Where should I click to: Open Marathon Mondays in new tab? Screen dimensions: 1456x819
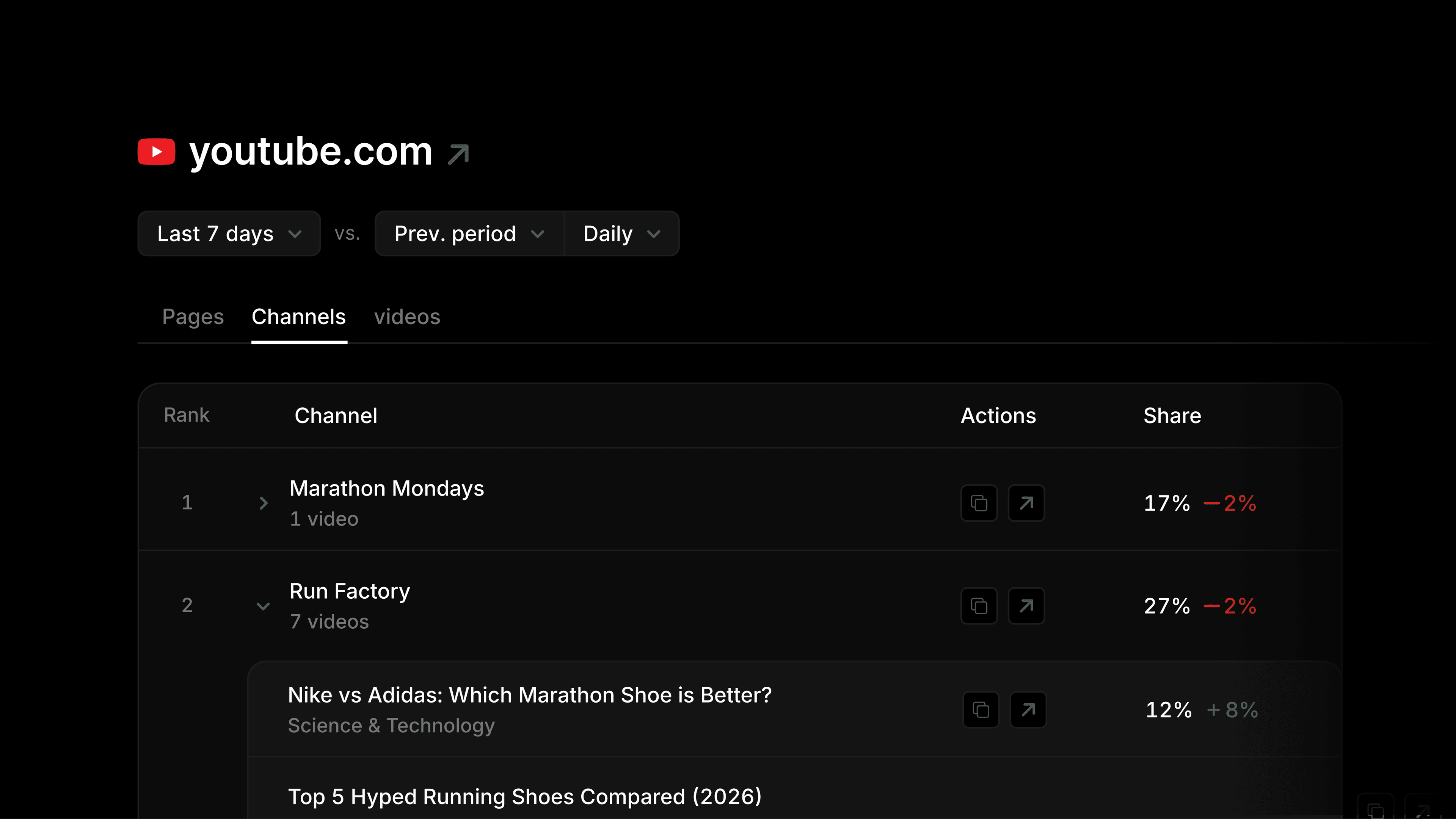click(1026, 503)
